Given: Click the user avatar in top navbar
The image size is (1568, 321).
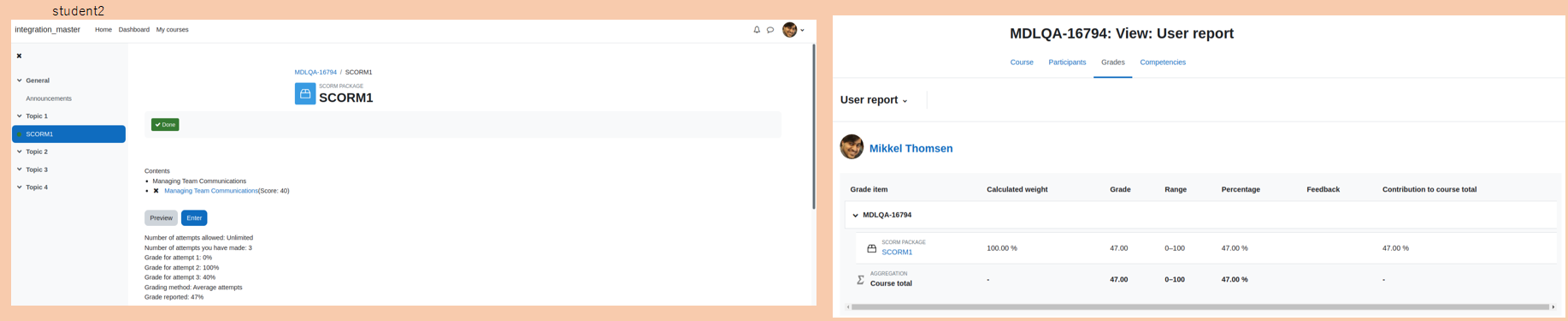Looking at the screenshot, I should [790, 30].
